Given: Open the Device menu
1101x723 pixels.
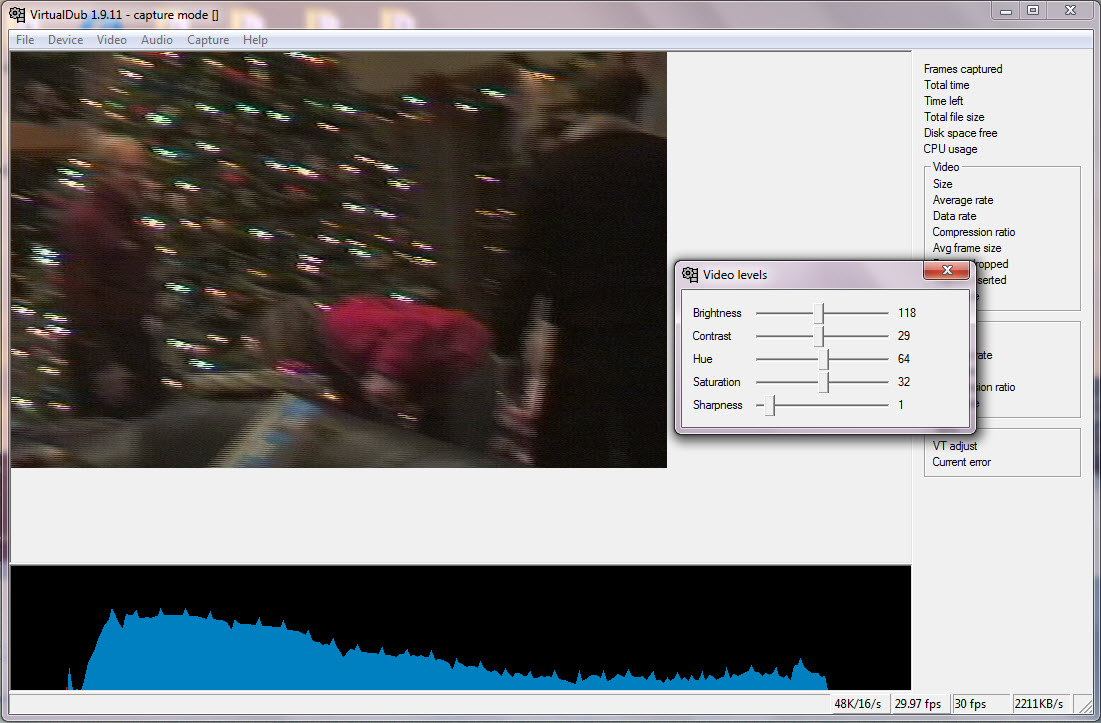Looking at the screenshot, I should 65,40.
